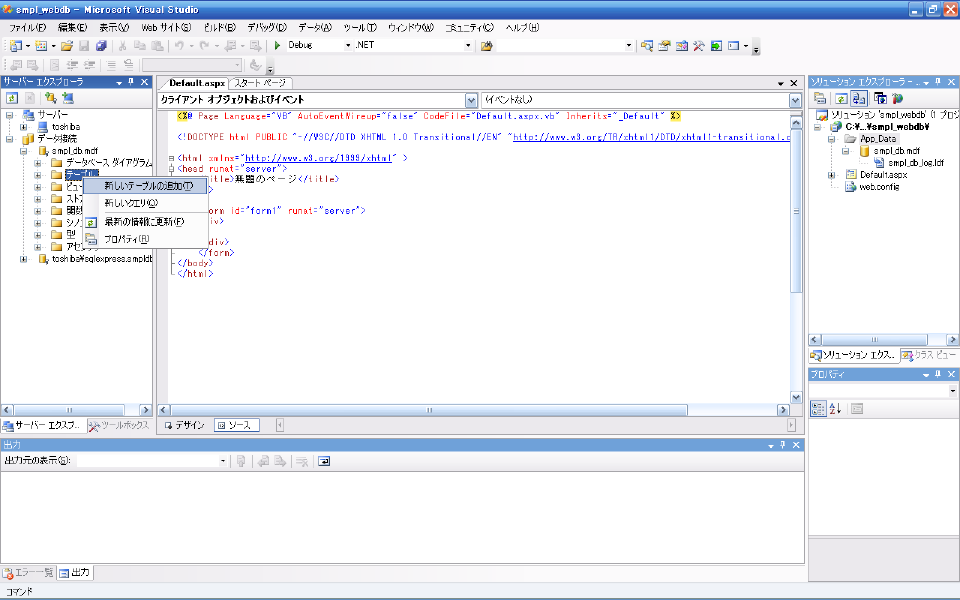The height and width of the screenshot is (600, 960).
Task: Open the デバッグ(D) menu
Action: pos(267,28)
